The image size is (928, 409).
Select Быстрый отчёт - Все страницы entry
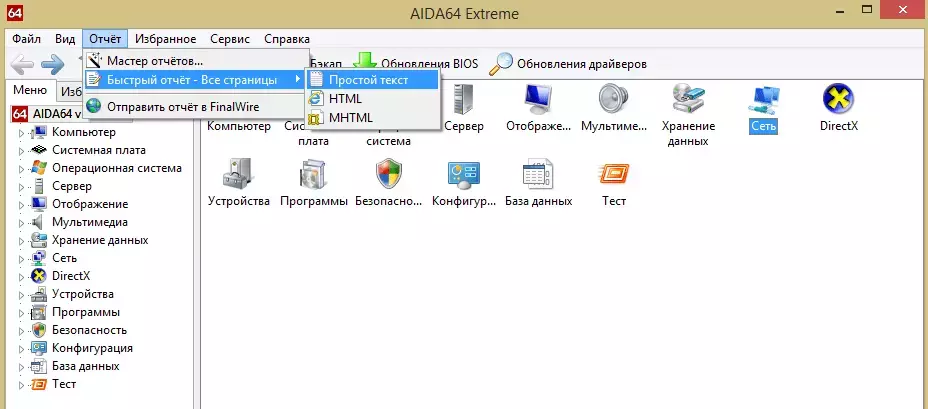pyautogui.click(x=196, y=79)
